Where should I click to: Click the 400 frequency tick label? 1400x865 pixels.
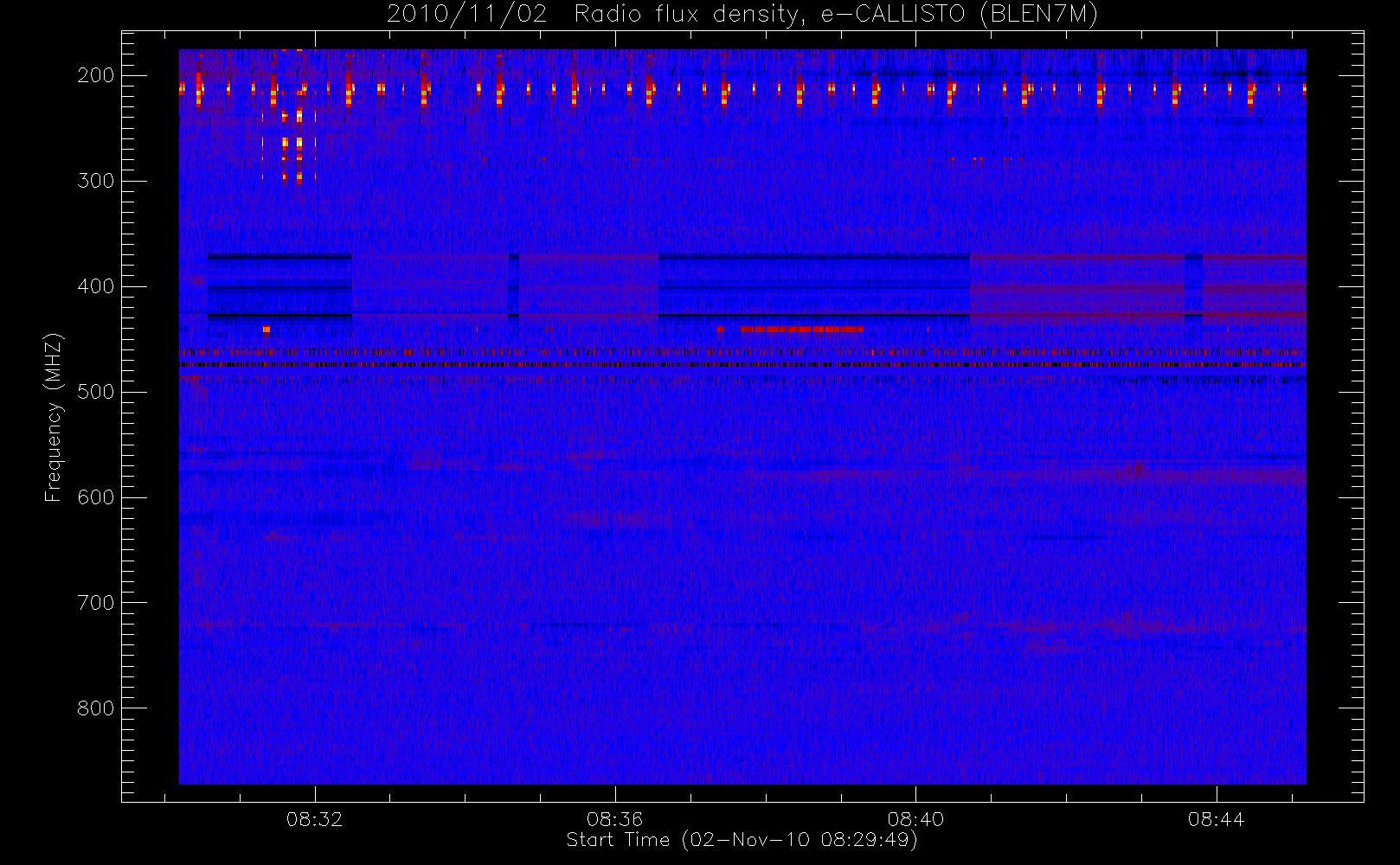(95, 286)
